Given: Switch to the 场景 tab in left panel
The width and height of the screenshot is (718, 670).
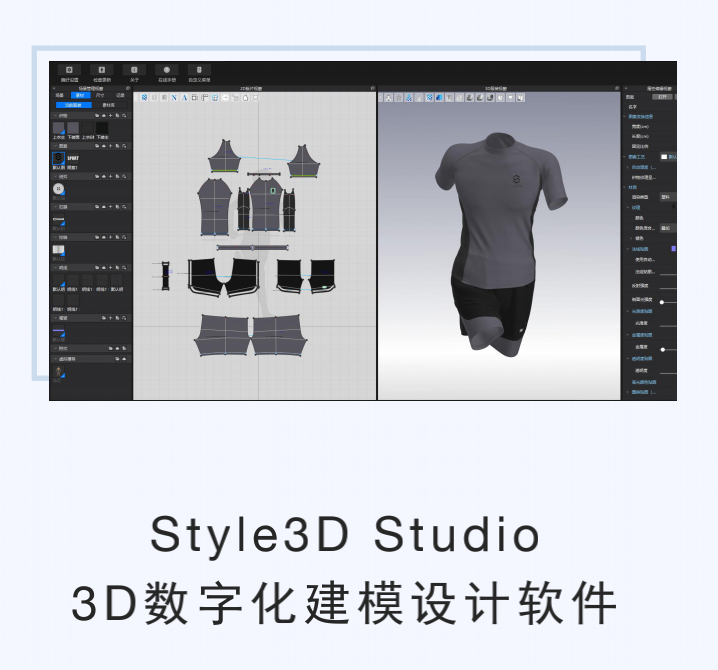Looking at the screenshot, I should [60, 95].
